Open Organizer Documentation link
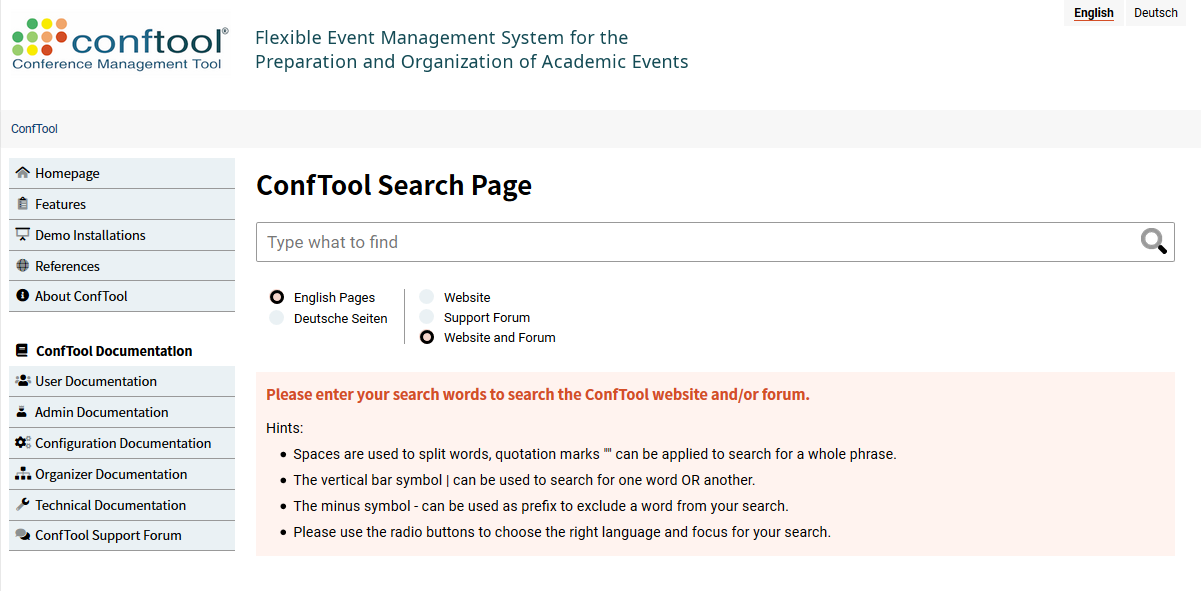The image size is (1201, 591). (x=122, y=474)
